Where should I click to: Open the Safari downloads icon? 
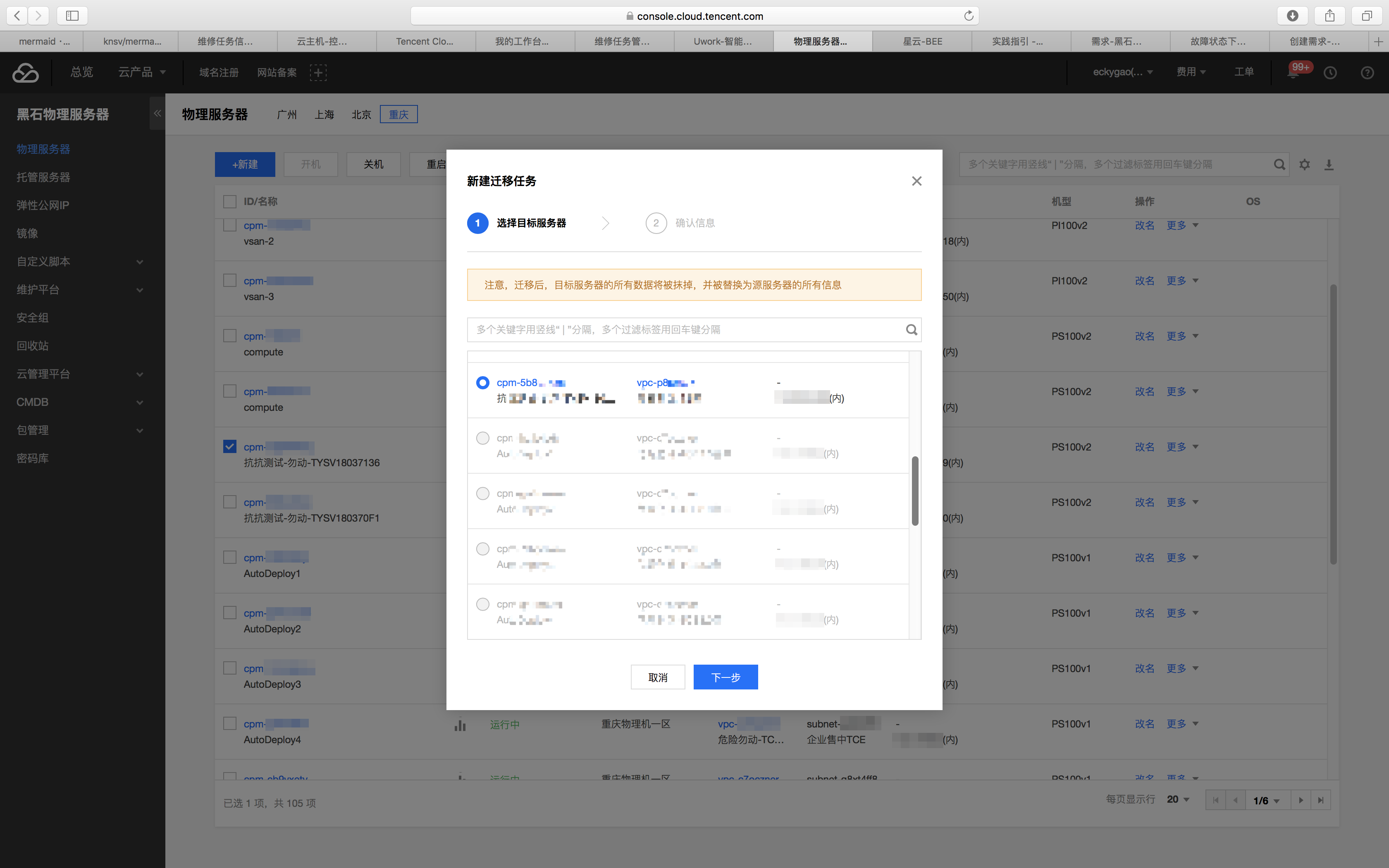pyautogui.click(x=1292, y=16)
